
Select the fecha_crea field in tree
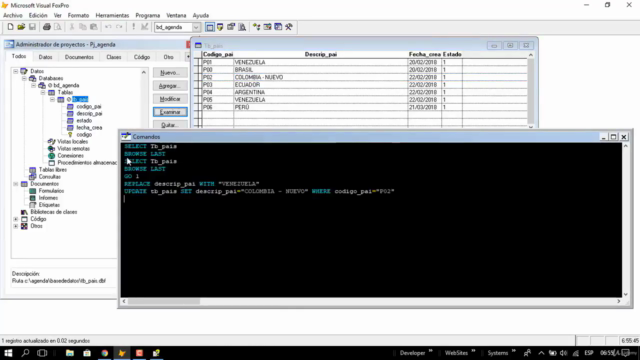[x=89, y=127]
